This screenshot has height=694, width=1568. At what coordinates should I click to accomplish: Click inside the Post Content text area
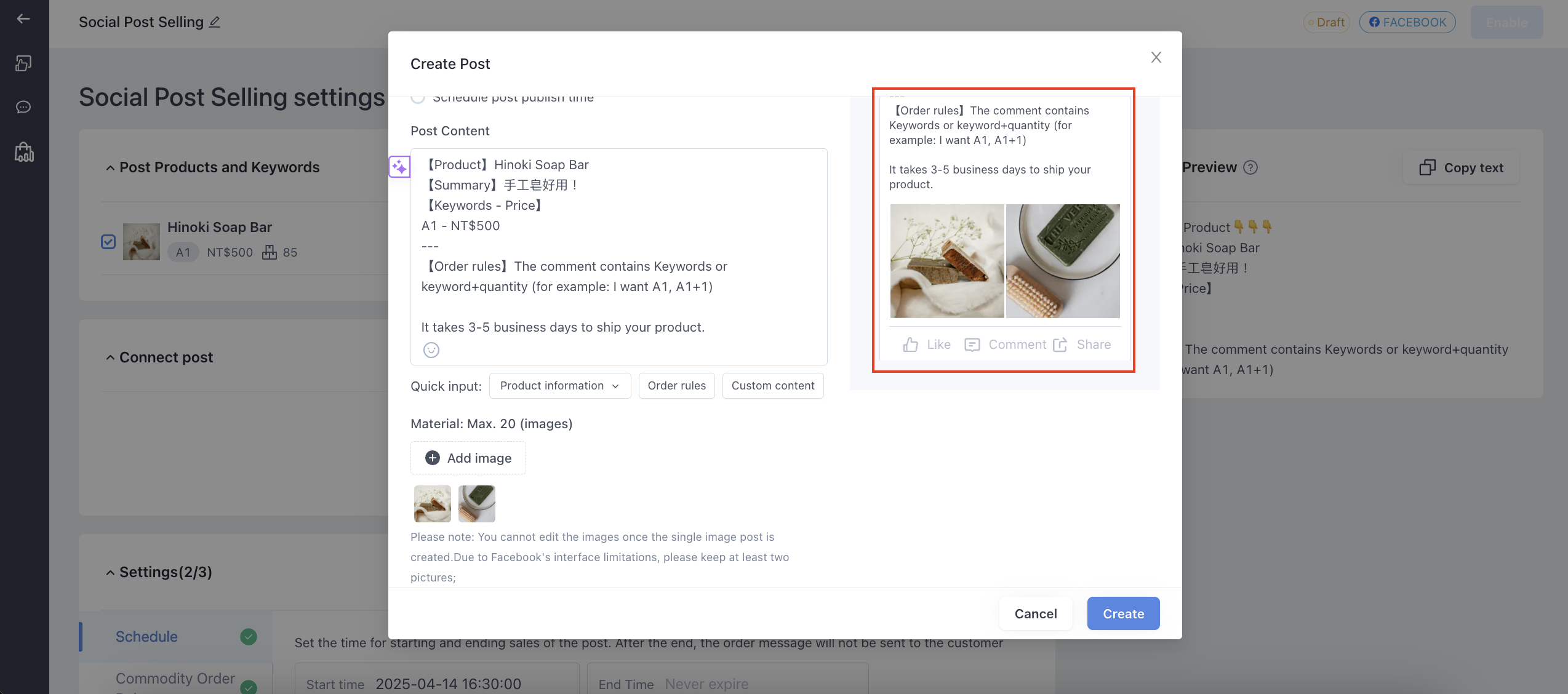[619, 256]
